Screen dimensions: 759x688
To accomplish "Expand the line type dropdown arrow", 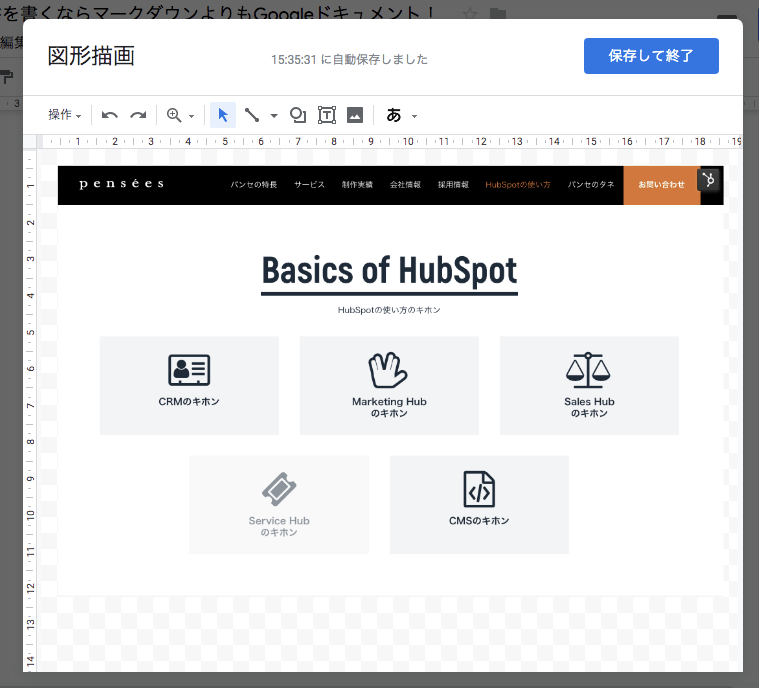I will pyautogui.click(x=274, y=116).
